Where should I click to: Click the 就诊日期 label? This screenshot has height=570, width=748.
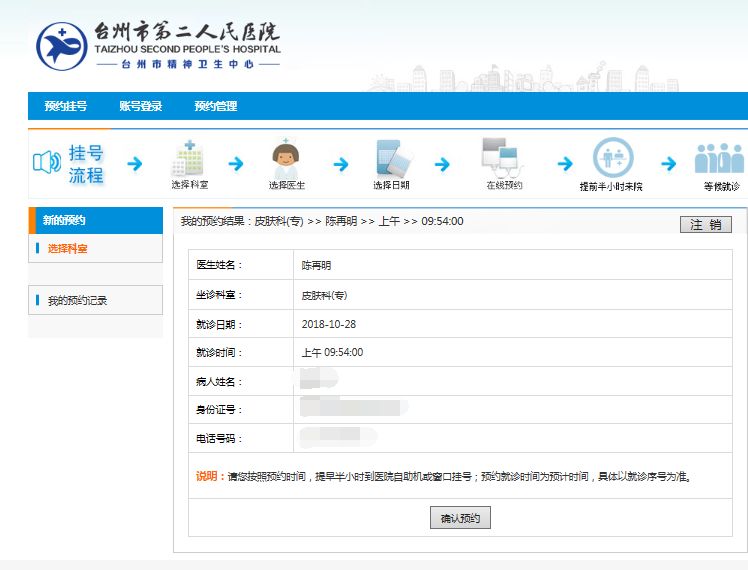[x=219, y=325]
